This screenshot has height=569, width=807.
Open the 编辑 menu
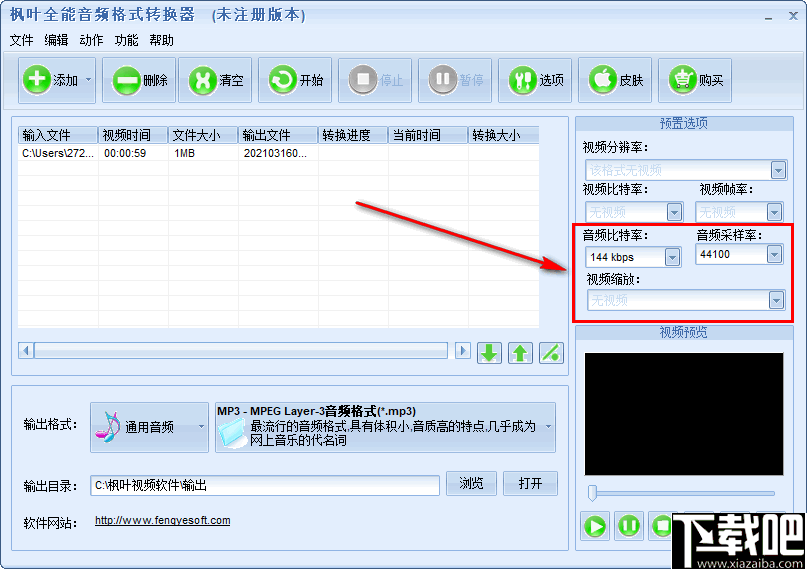click(x=56, y=40)
